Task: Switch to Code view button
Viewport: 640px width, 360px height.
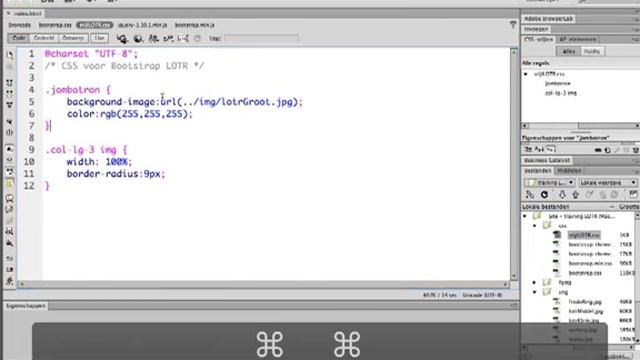Action: [x=18, y=38]
